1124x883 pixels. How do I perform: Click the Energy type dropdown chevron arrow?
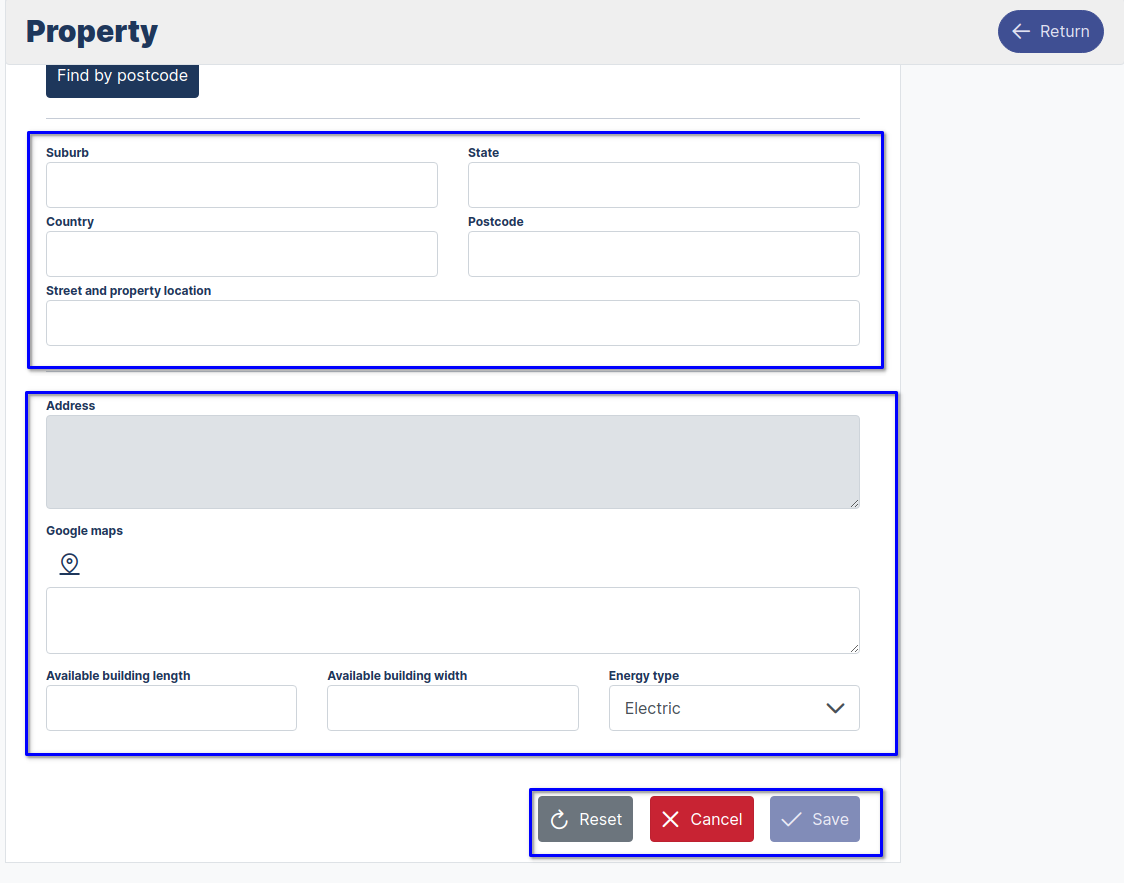pyautogui.click(x=835, y=708)
